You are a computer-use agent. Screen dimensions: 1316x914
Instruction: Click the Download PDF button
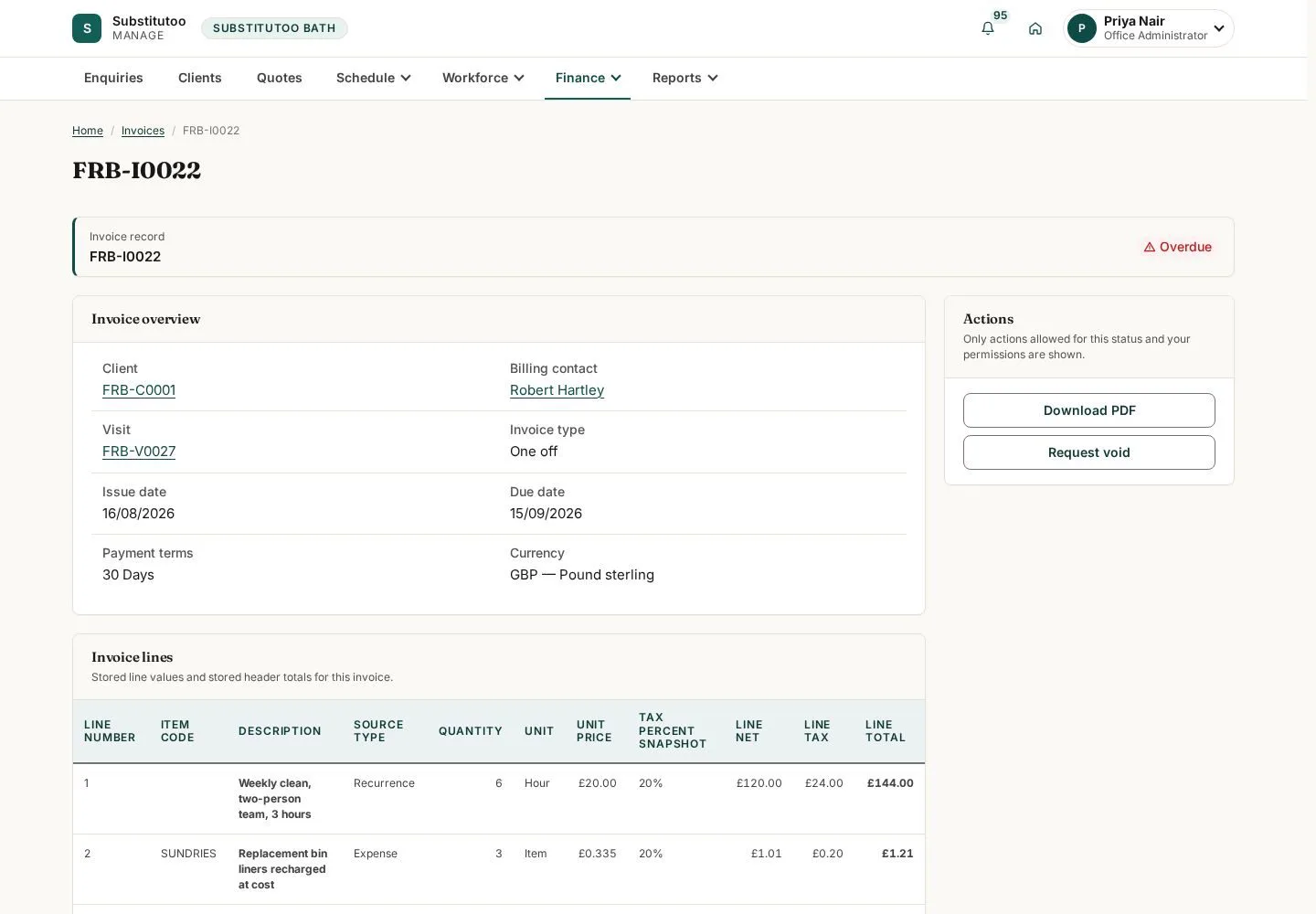pyautogui.click(x=1089, y=410)
